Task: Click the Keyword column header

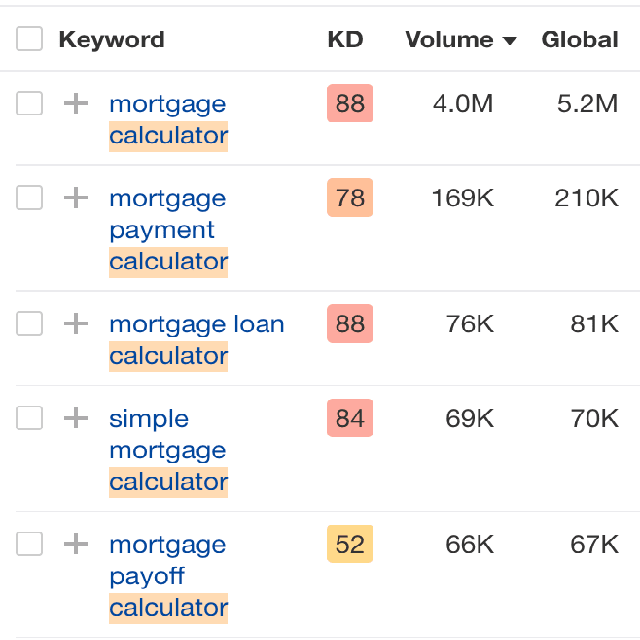Action: click(x=111, y=40)
